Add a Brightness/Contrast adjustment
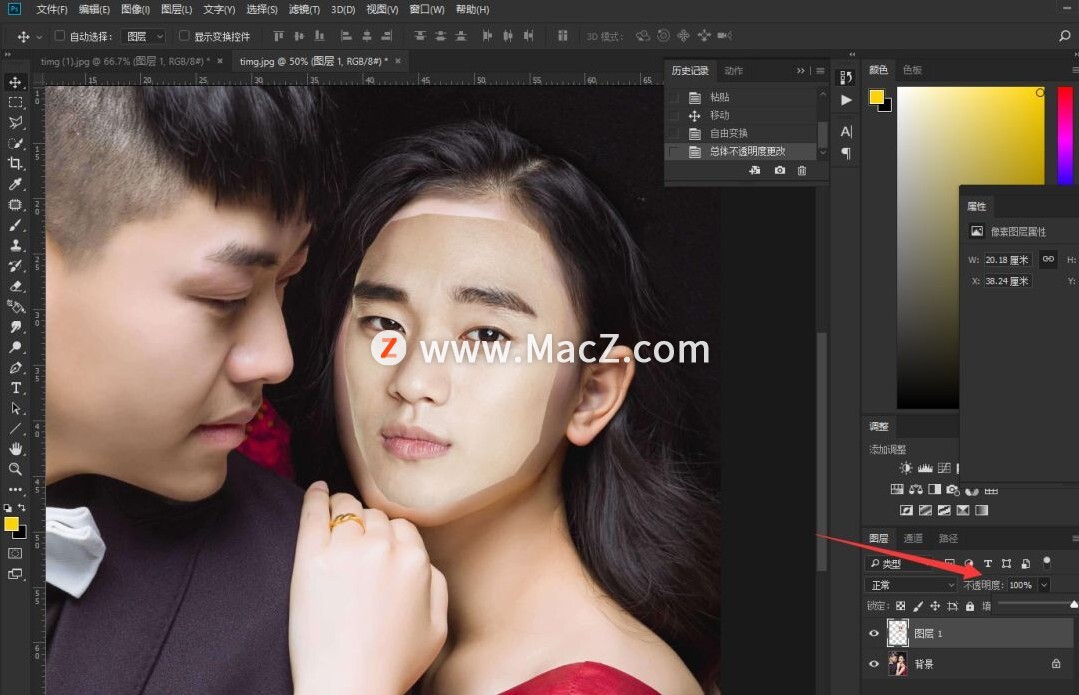This screenshot has height=695, width=1079. coord(906,468)
